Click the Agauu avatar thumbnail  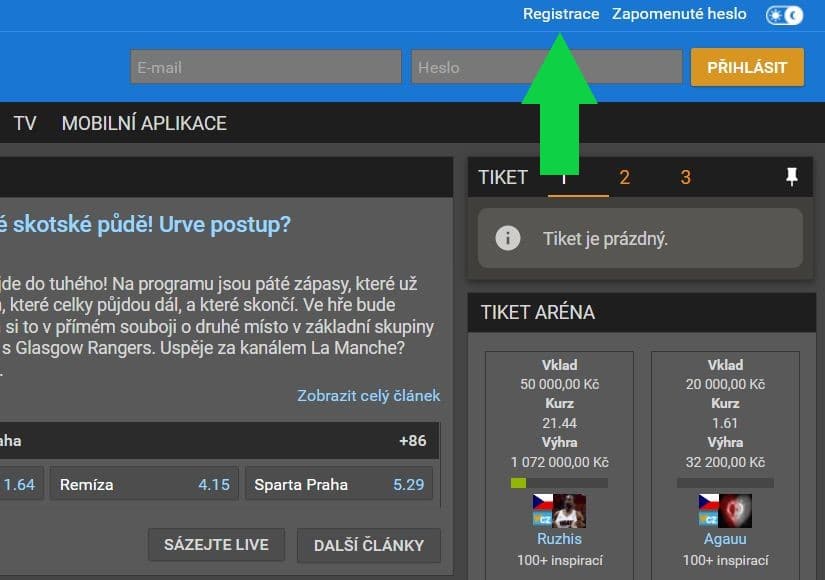tap(735, 511)
